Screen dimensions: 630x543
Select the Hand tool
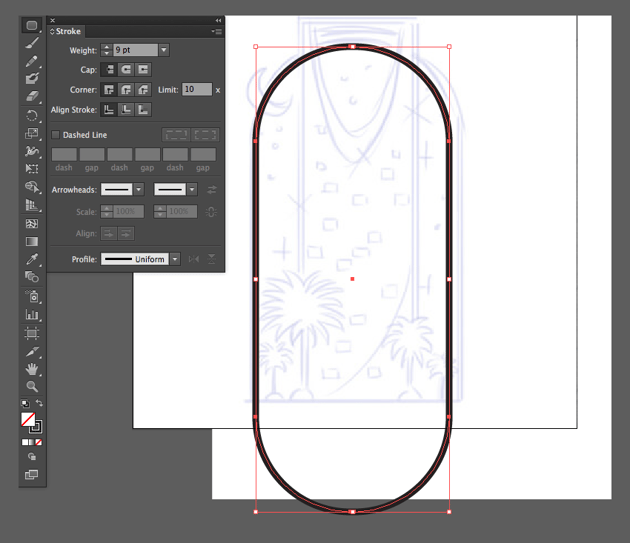tap(32, 369)
